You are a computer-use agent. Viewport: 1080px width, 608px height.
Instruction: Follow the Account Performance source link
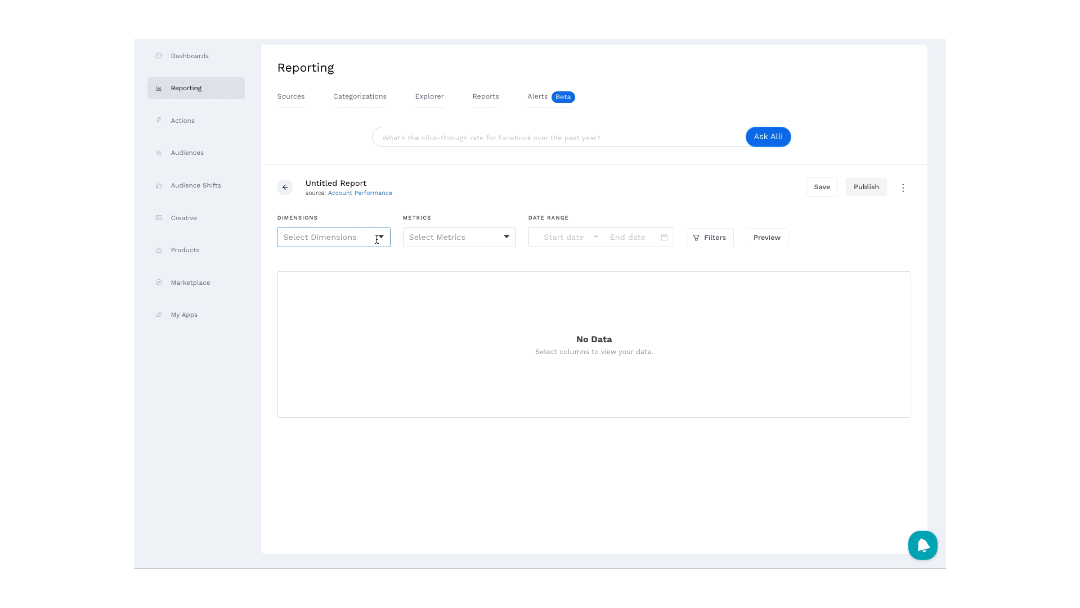tap(360, 193)
